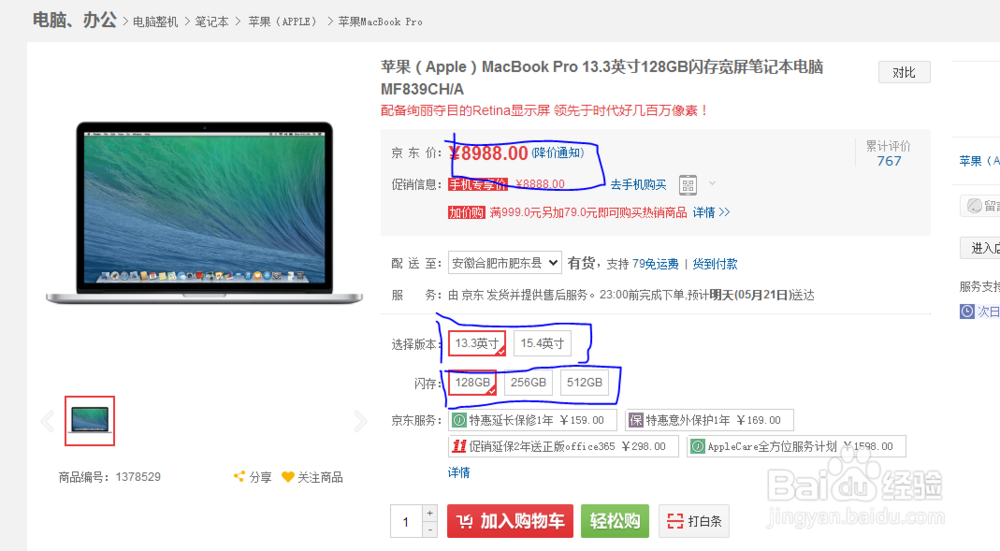
Task: Click previous thumbnail left arrow
Action: (x=47, y=421)
